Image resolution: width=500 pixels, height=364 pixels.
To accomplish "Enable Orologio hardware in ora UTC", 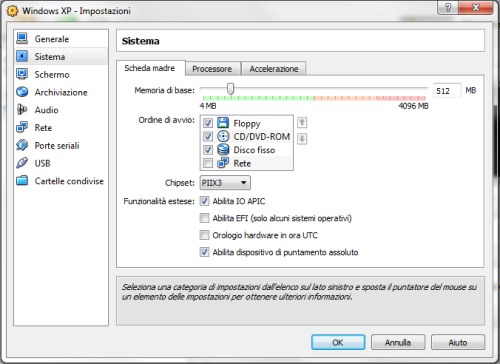I will (204, 235).
